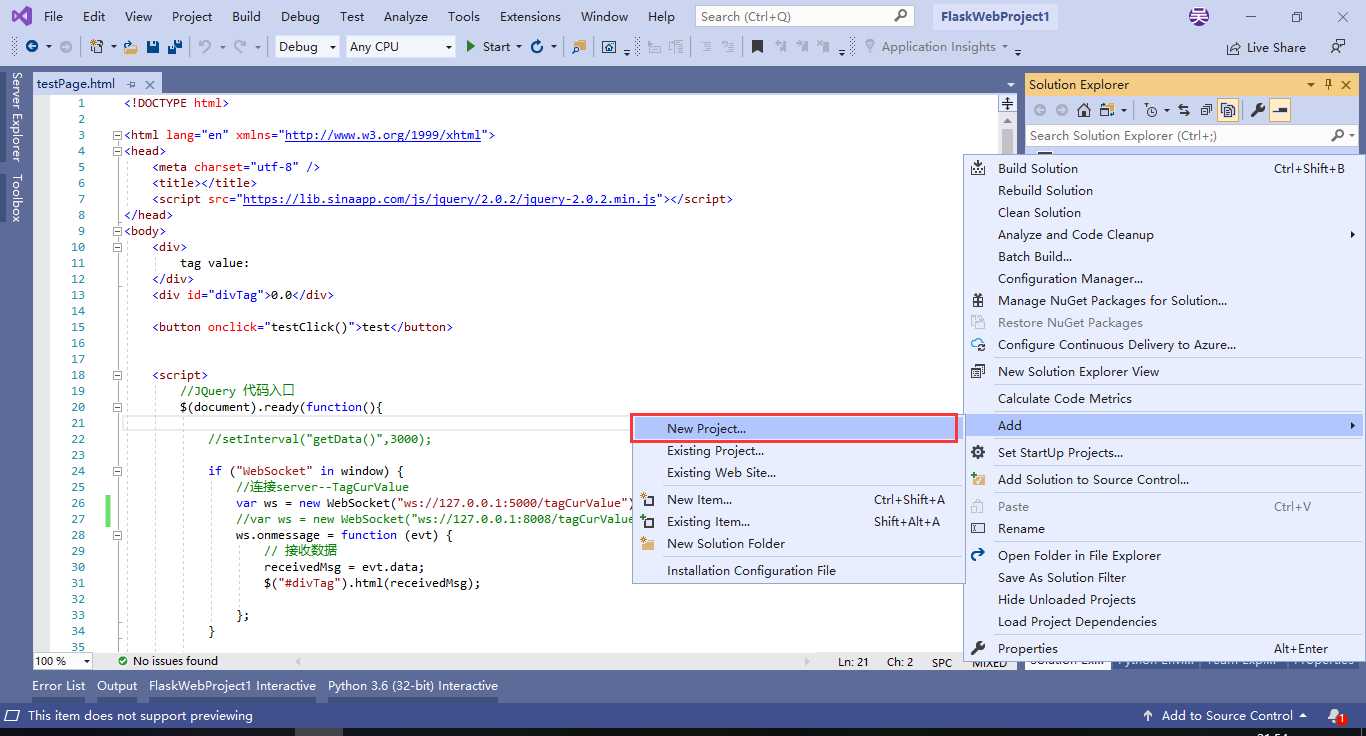Open the Toolbox side tab

(16, 198)
